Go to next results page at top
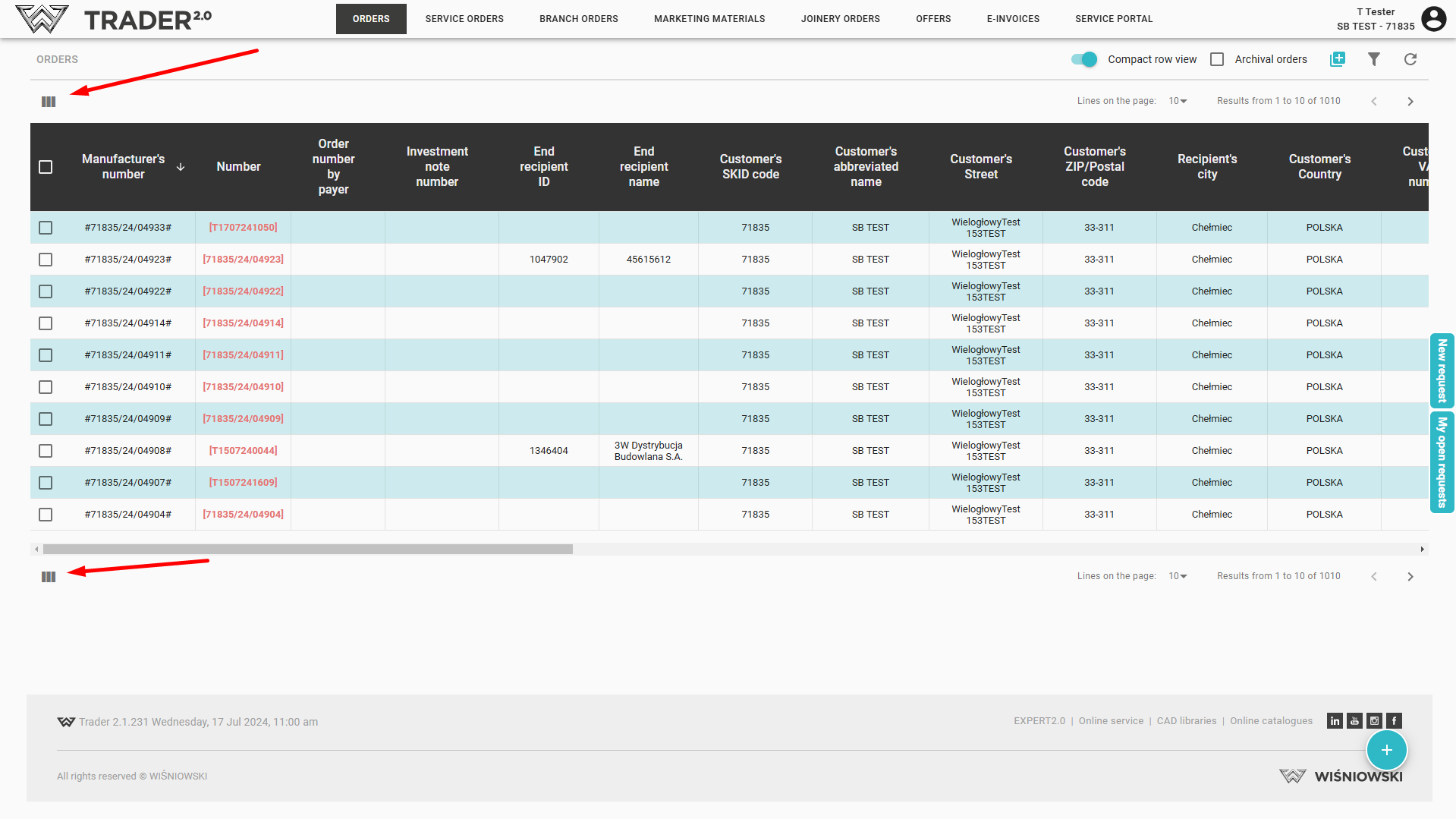The image size is (1456, 819). coord(1410,102)
